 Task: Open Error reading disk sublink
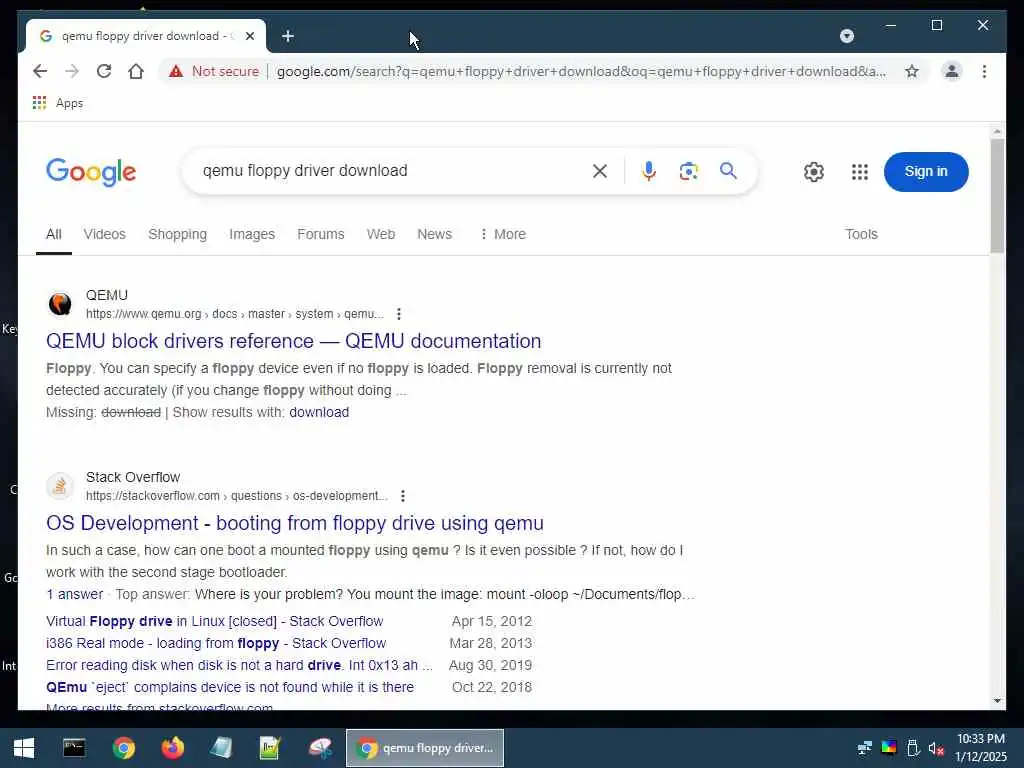click(239, 665)
